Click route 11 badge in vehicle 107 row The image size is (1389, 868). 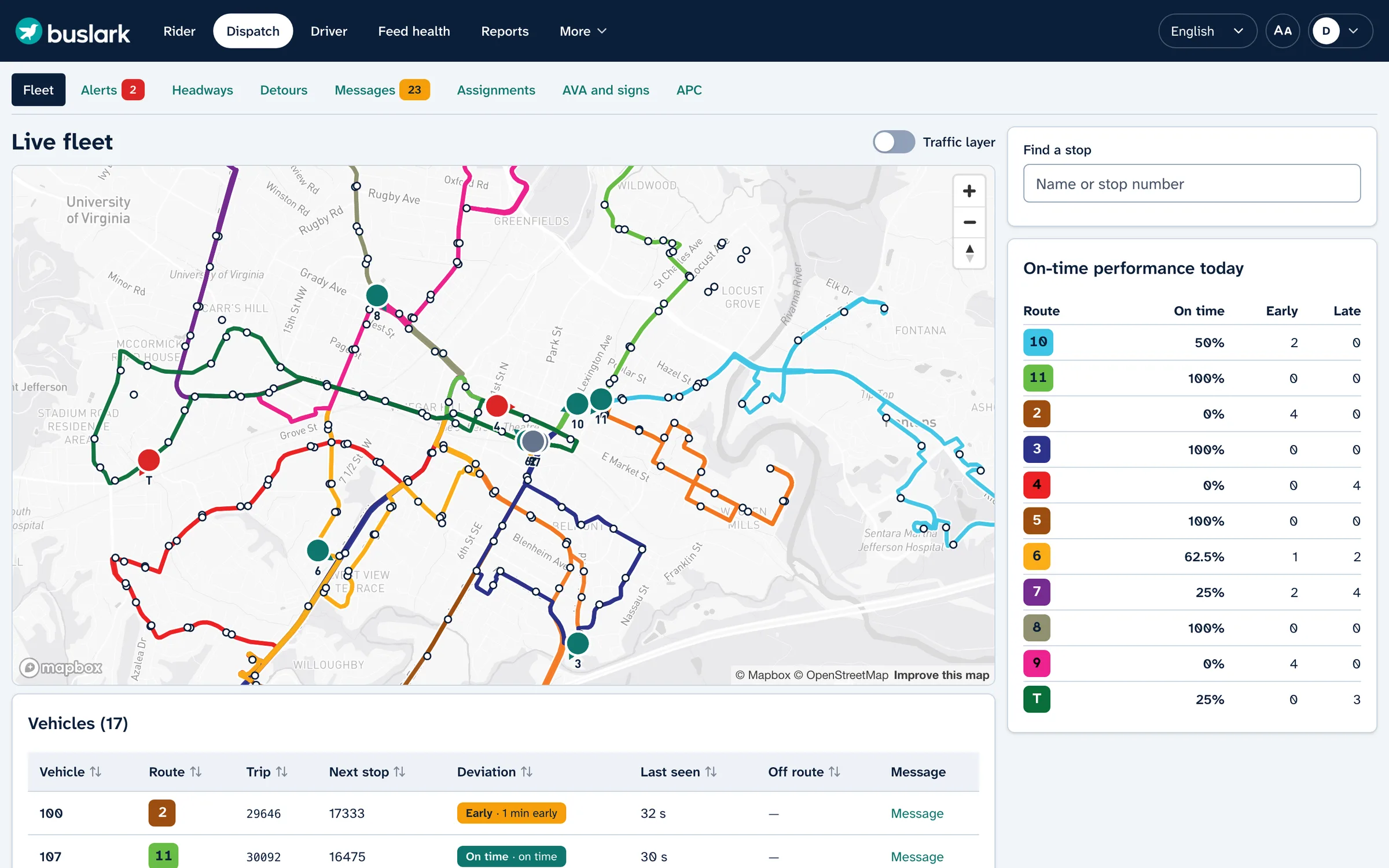tap(163, 856)
